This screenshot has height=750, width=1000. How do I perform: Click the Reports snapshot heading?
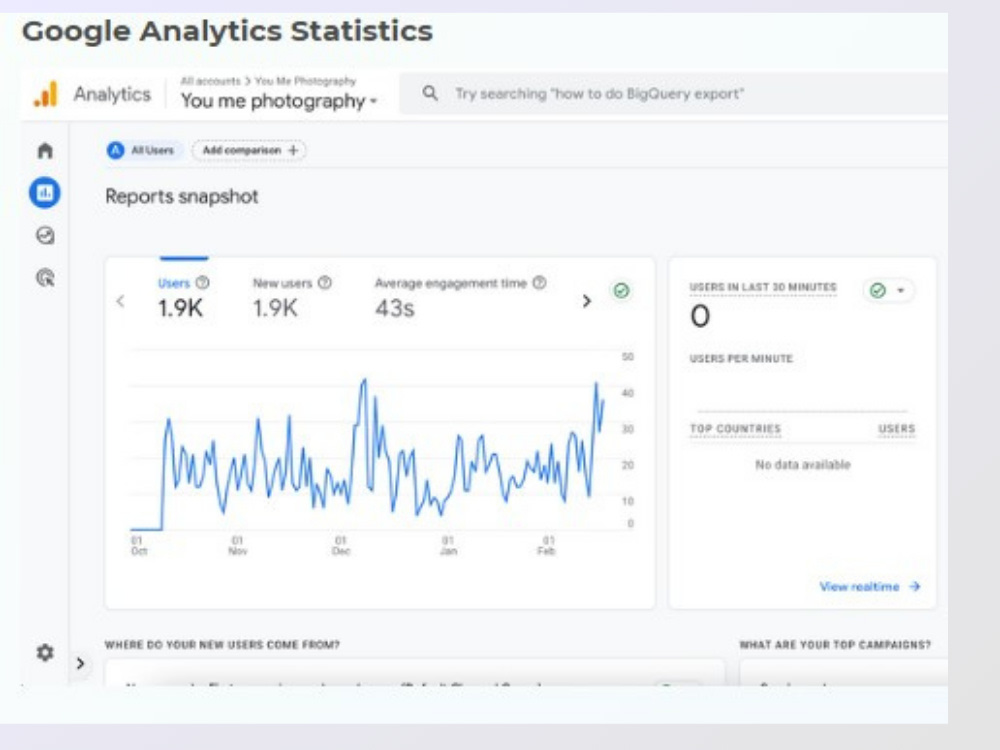[182, 196]
